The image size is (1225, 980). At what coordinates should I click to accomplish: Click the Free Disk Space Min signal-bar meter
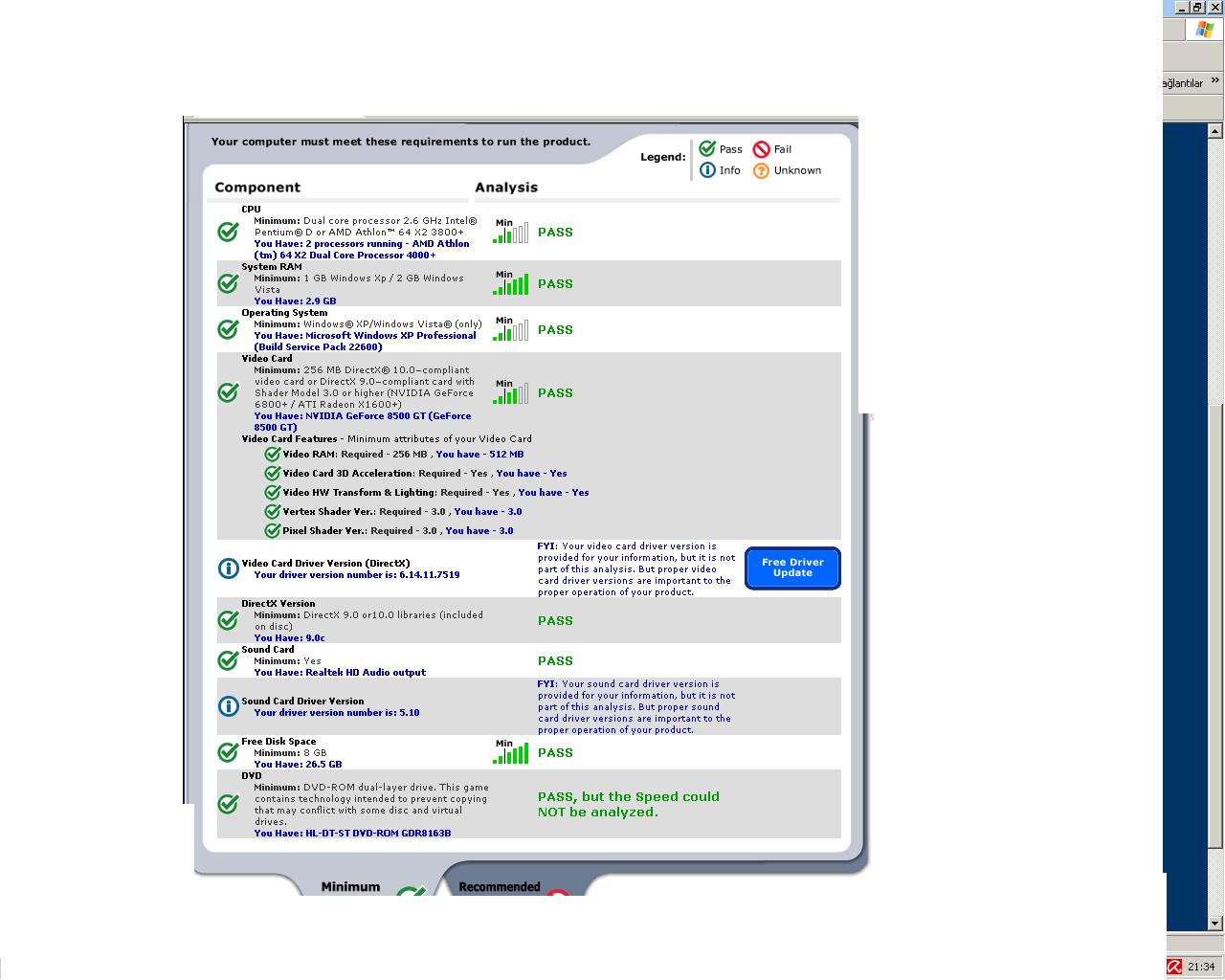click(510, 752)
